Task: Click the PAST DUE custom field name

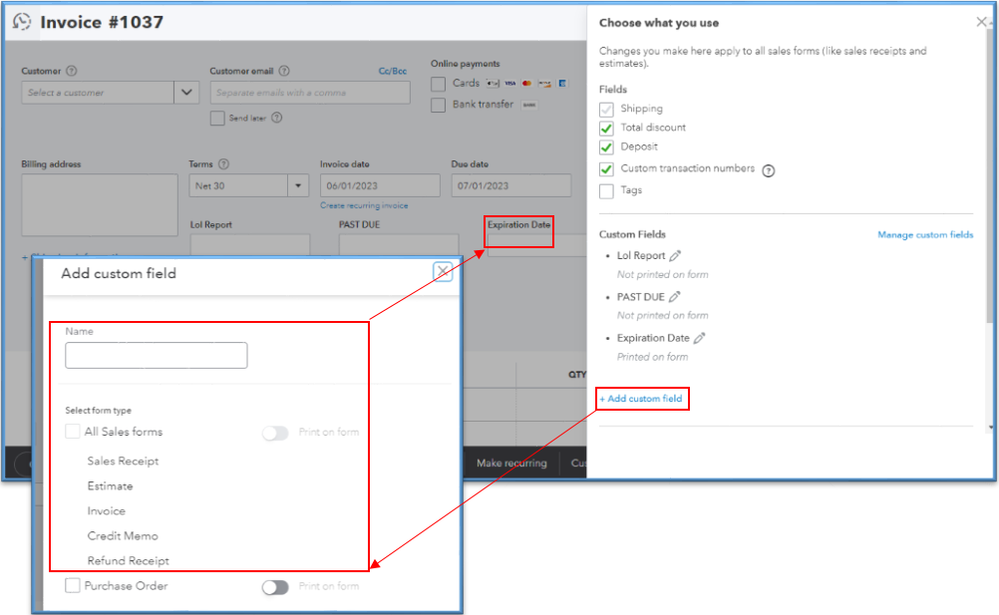Action: (640, 297)
